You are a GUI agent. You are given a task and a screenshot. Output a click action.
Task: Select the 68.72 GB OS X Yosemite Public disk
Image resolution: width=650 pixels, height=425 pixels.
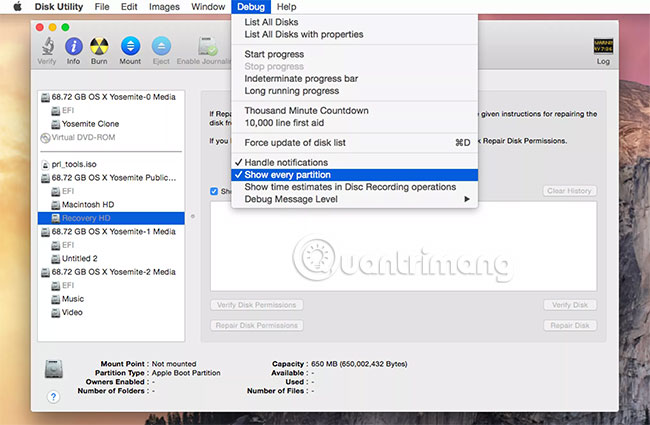coord(111,178)
